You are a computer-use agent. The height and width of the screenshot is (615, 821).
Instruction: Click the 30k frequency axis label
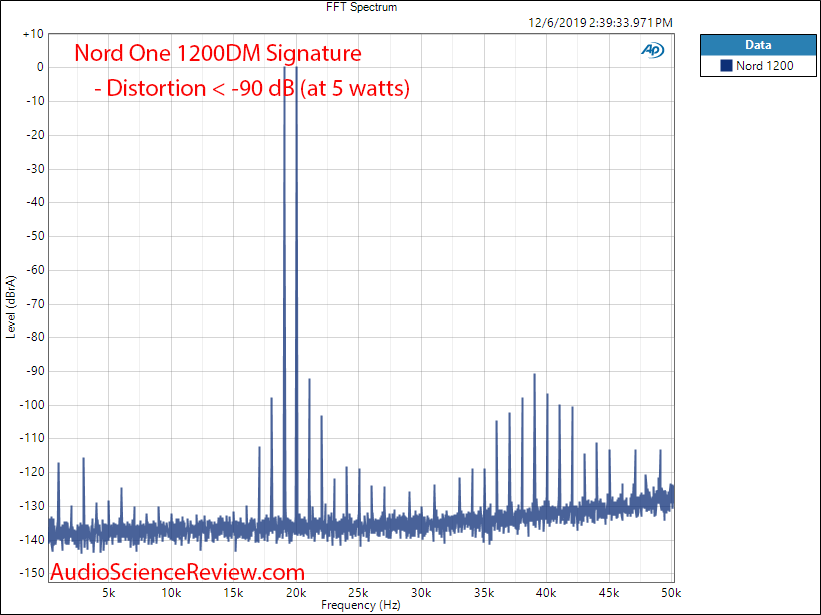click(421, 593)
